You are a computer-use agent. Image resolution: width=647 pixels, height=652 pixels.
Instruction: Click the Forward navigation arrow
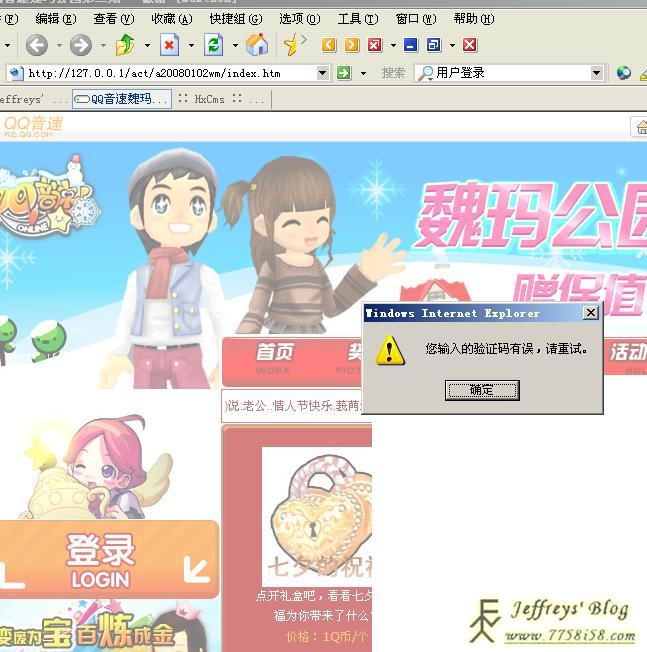click(81, 45)
